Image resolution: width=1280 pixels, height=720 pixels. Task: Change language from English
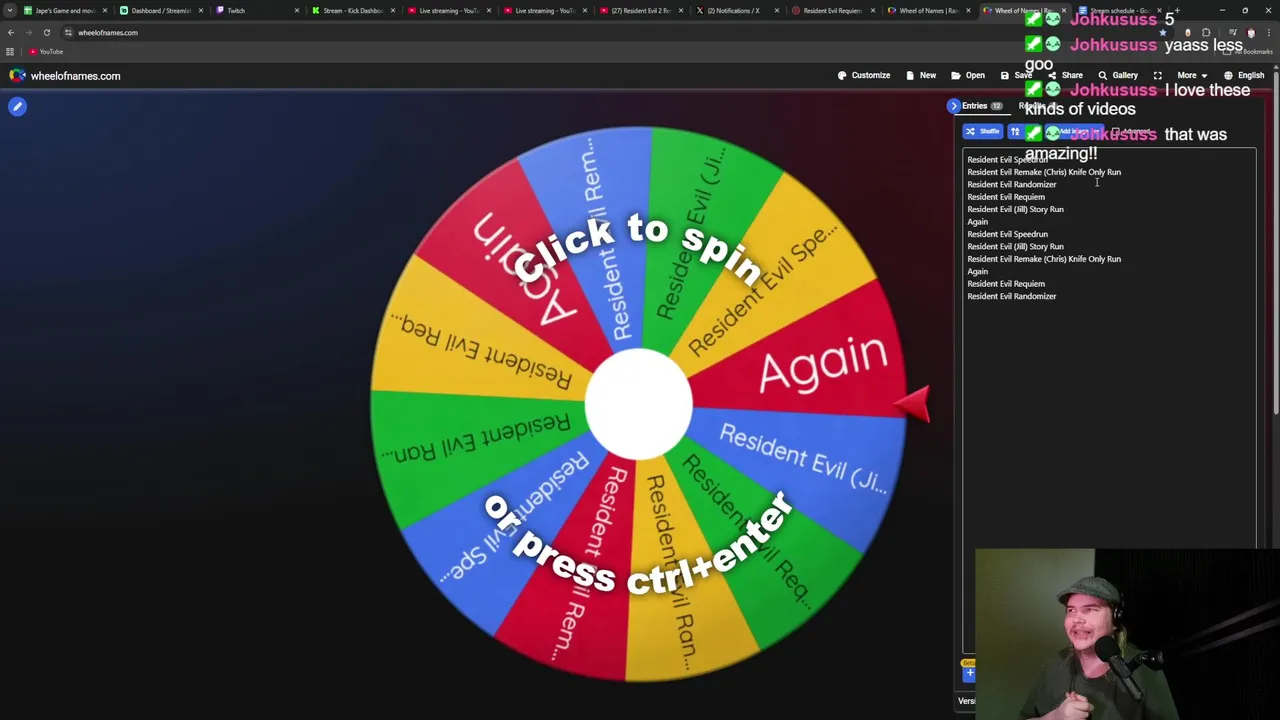click(x=1244, y=75)
